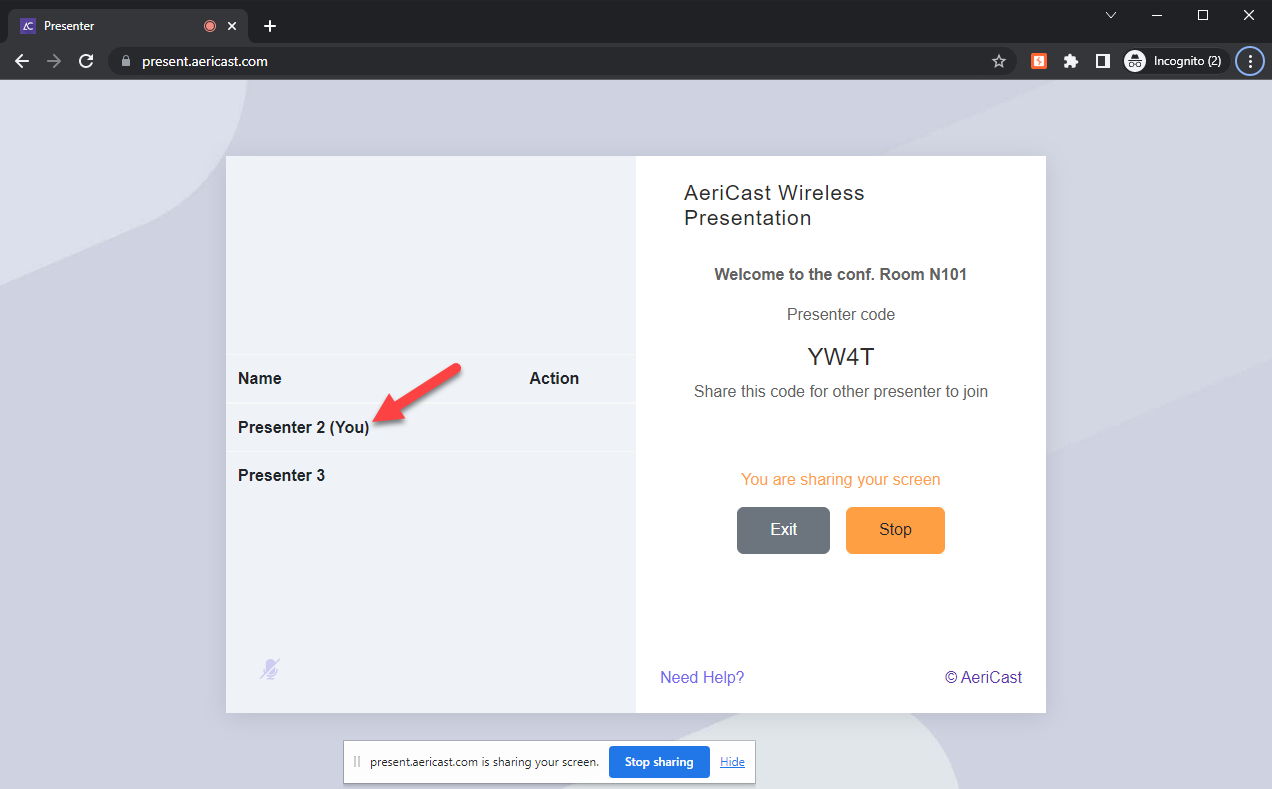Bookmark this page with the star icon

click(x=998, y=61)
